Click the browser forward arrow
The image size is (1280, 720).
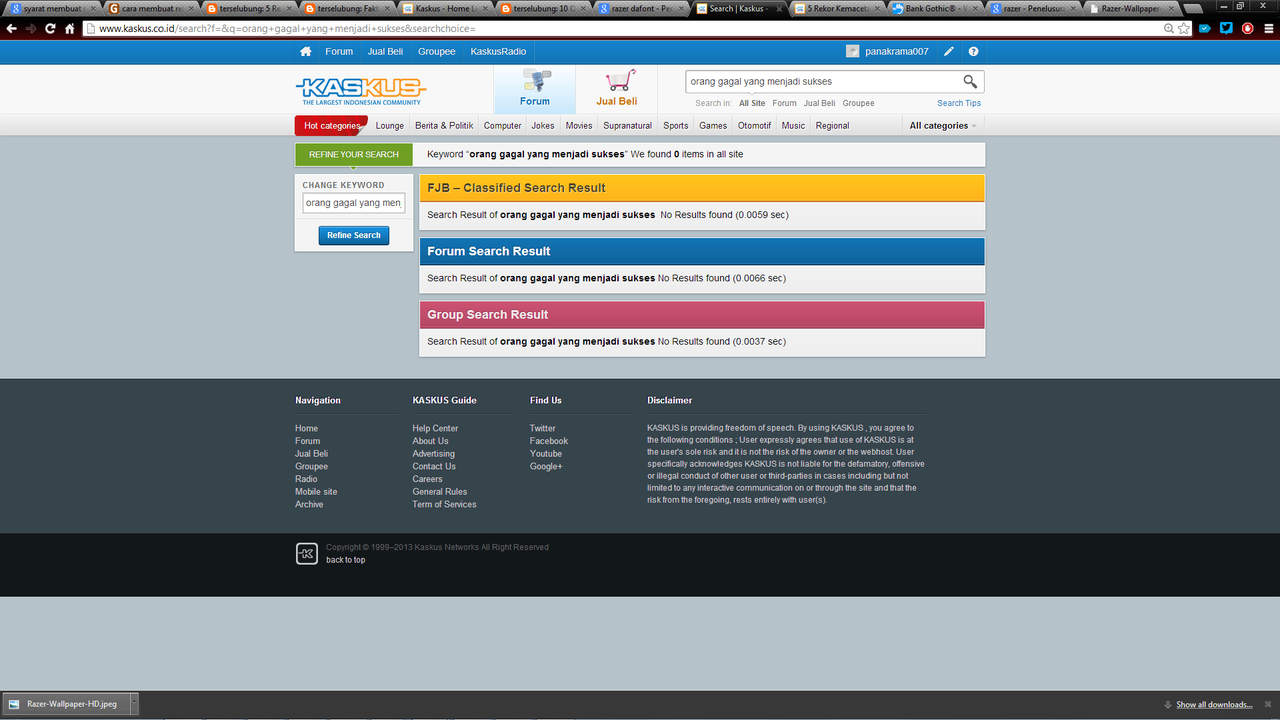[x=31, y=29]
